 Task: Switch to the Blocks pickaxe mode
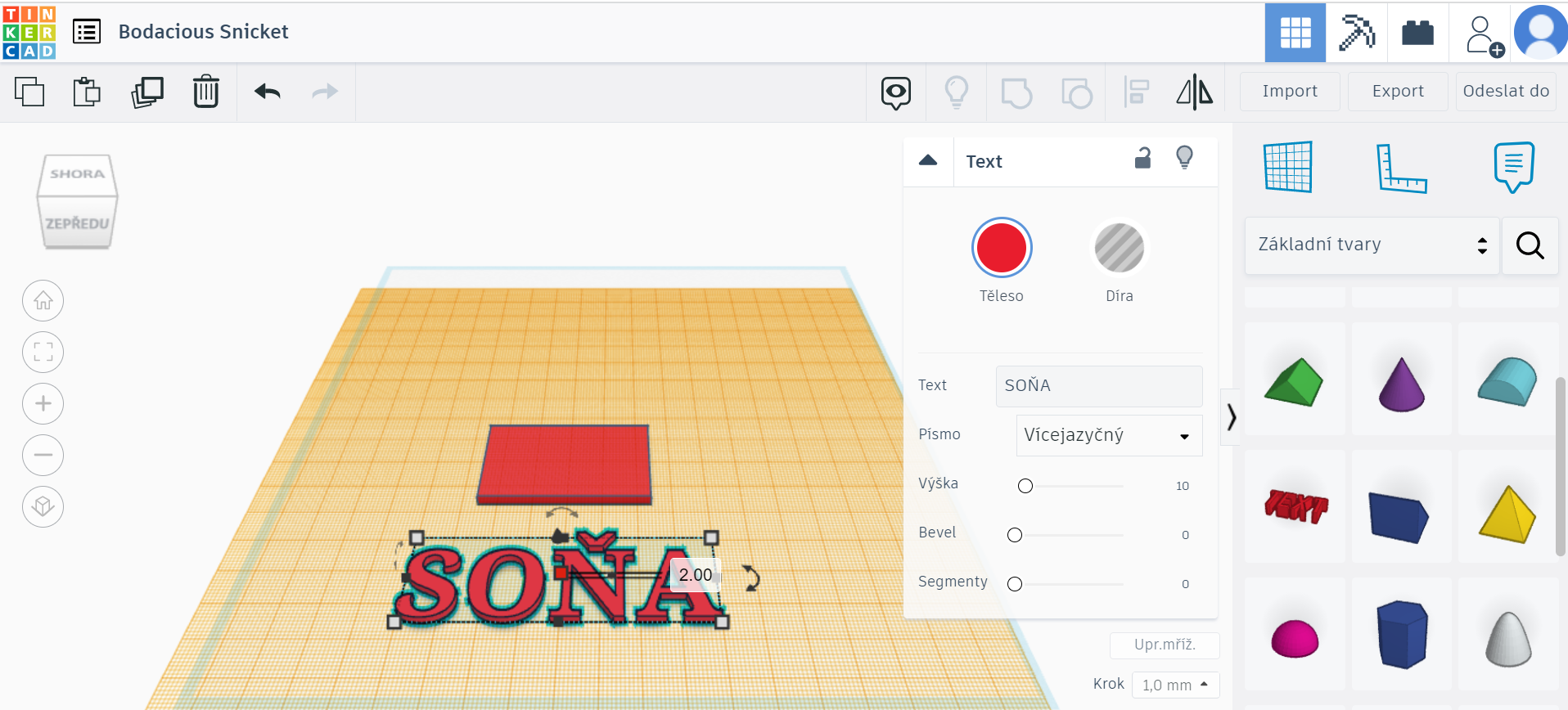(1357, 33)
